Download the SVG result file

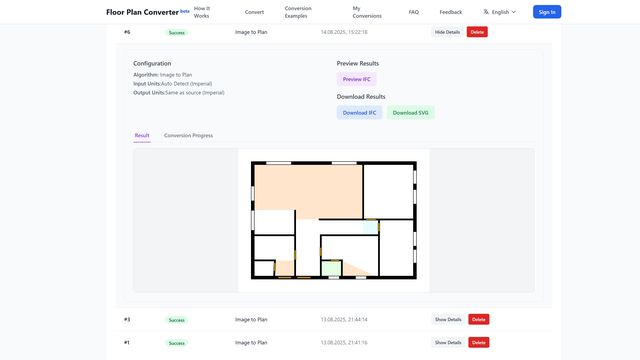tap(411, 113)
